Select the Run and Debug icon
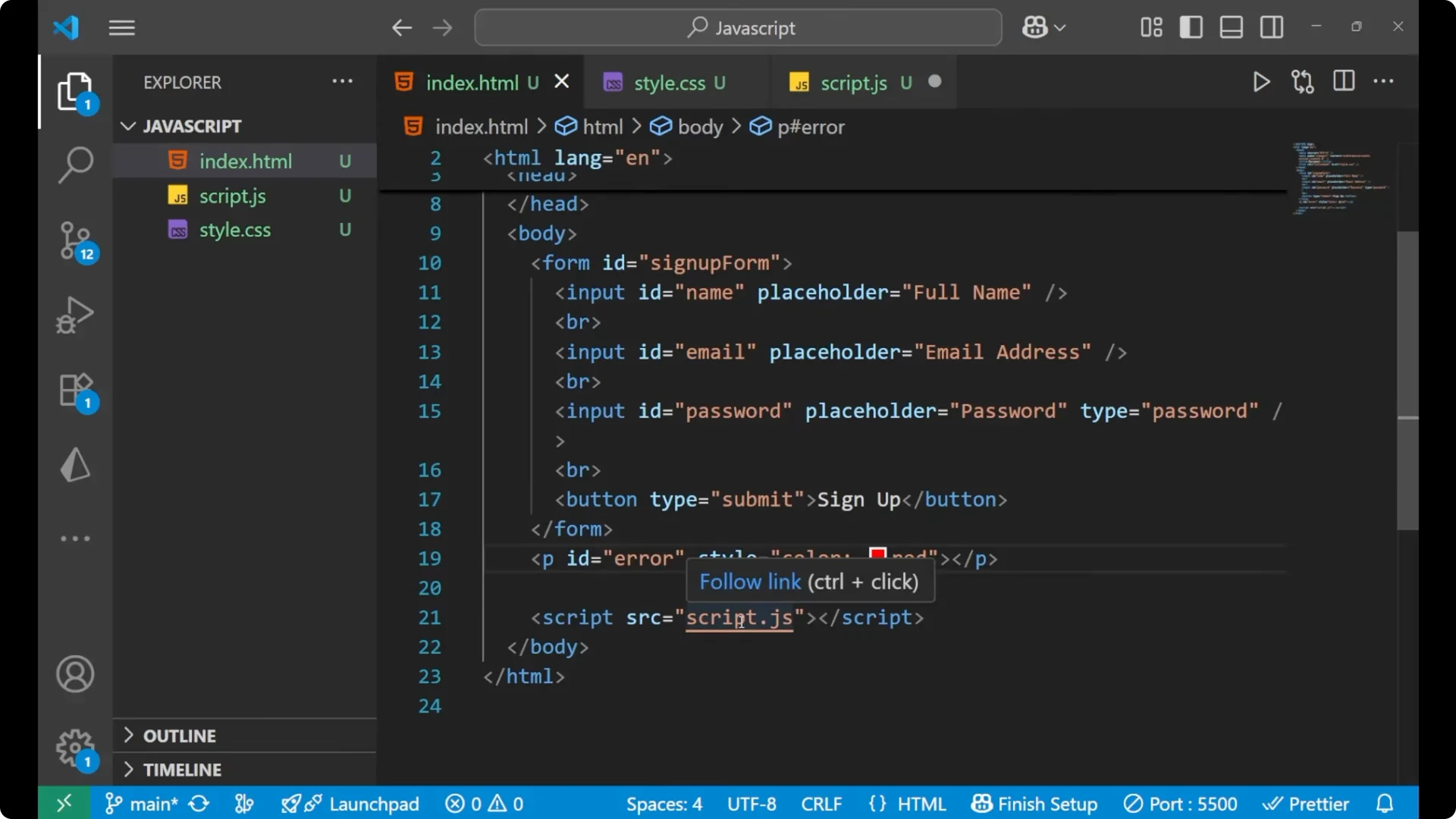Image resolution: width=1456 pixels, height=819 pixels. [75, 314]
